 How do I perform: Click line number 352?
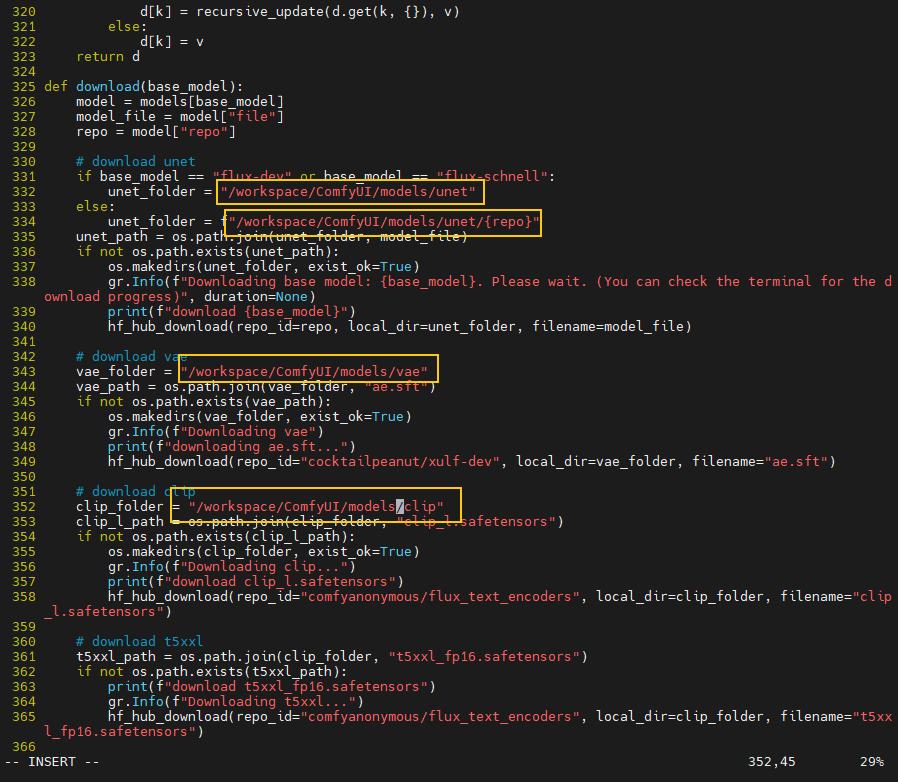coord(23,506)
